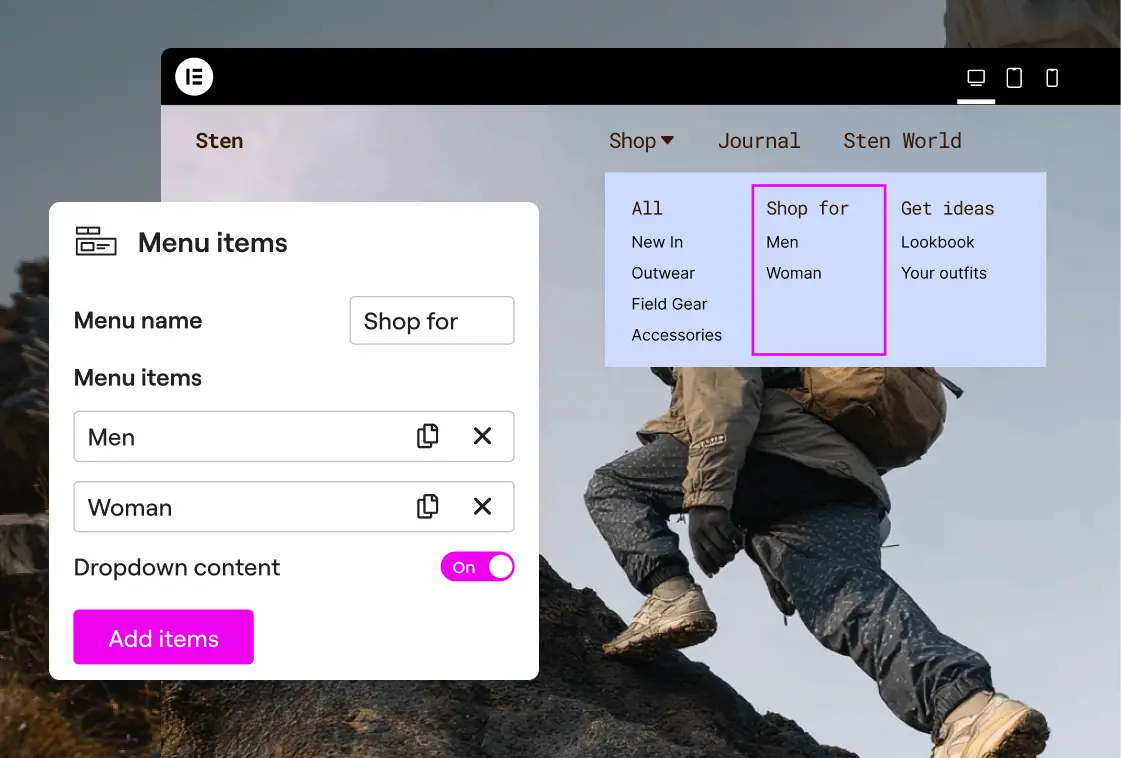
Task: Expand the Shop dropdown menu
Action: (641, 141)
